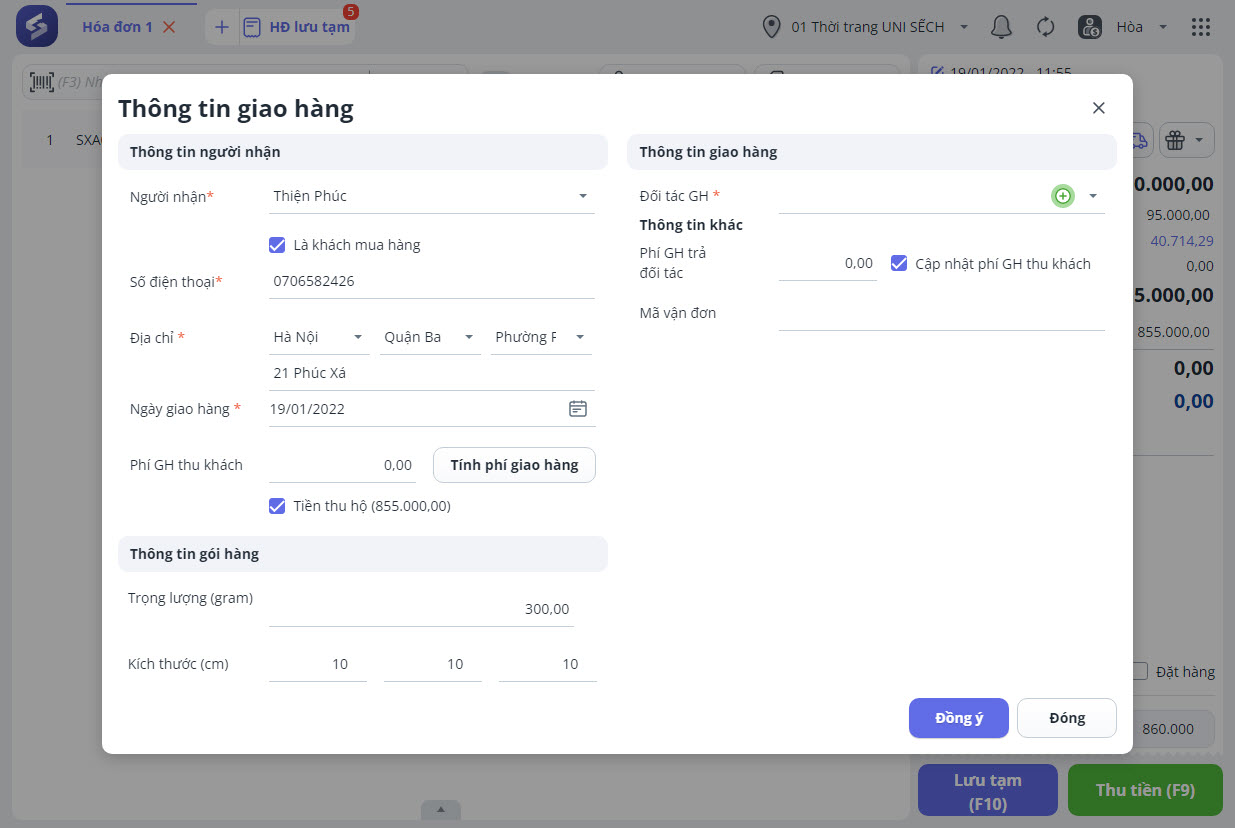The image size is (1235, 828).
Task: Add a new invoice tab with plus
Action: pos(222,27)
